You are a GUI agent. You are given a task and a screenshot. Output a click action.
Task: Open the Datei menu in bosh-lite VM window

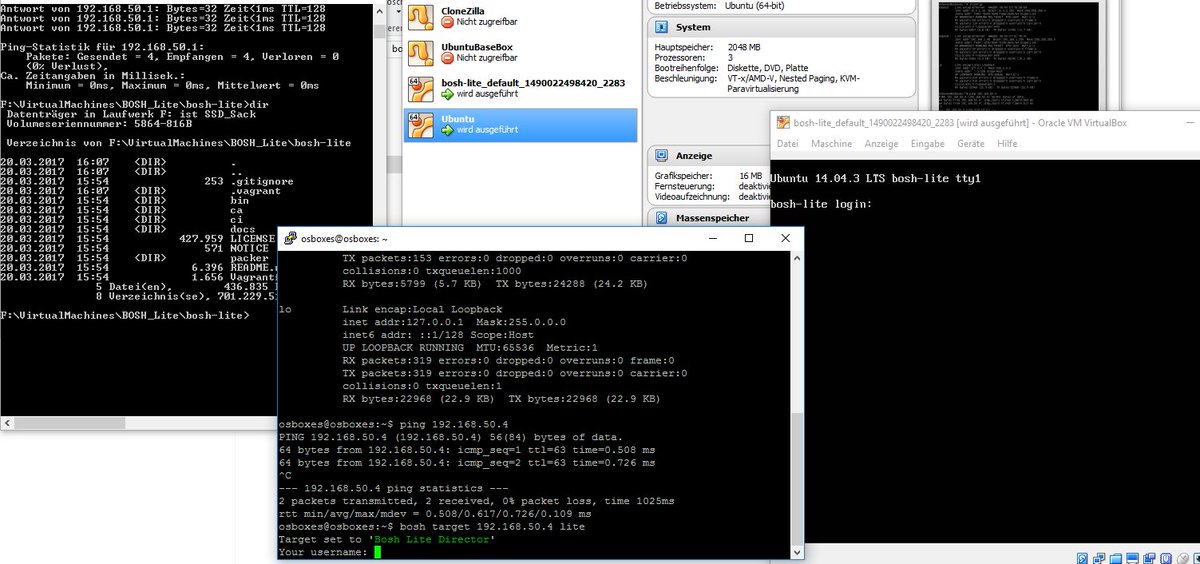point(788,144)
